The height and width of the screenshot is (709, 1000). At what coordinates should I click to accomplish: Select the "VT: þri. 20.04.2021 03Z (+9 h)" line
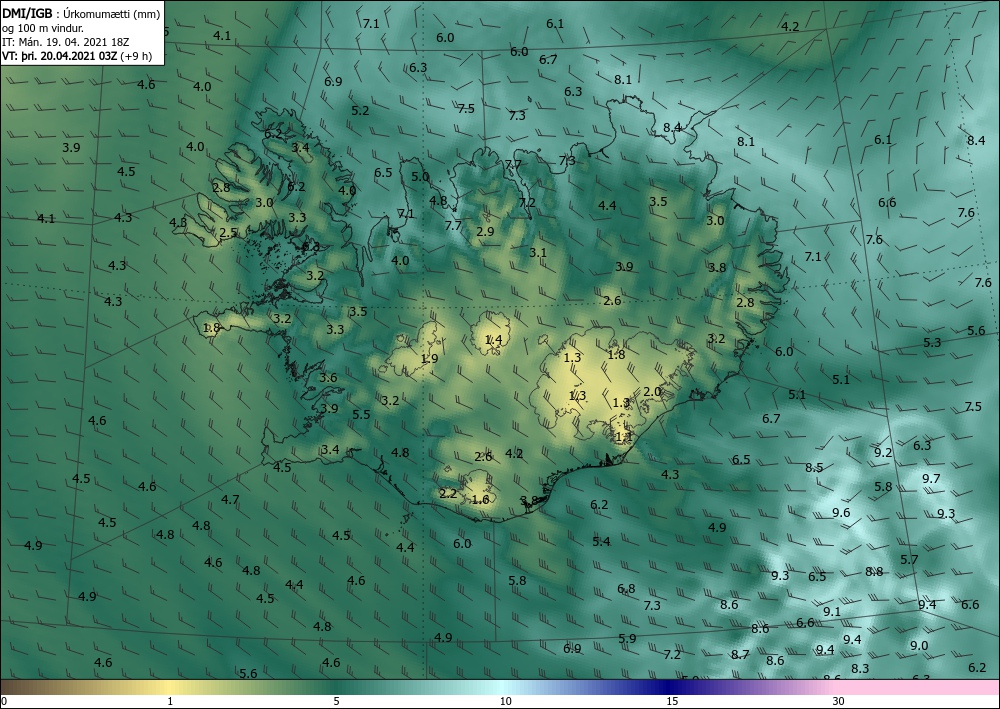[x=77, y=55]
